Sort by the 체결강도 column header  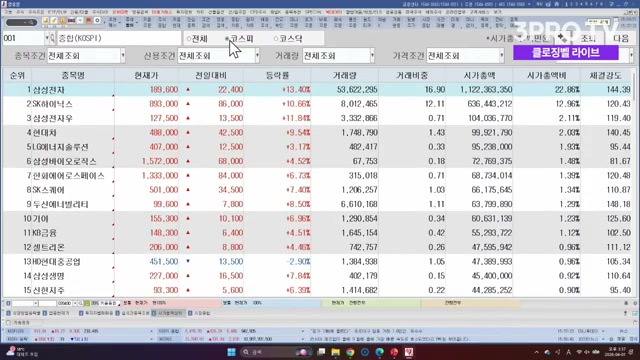[x=606, y=76]
